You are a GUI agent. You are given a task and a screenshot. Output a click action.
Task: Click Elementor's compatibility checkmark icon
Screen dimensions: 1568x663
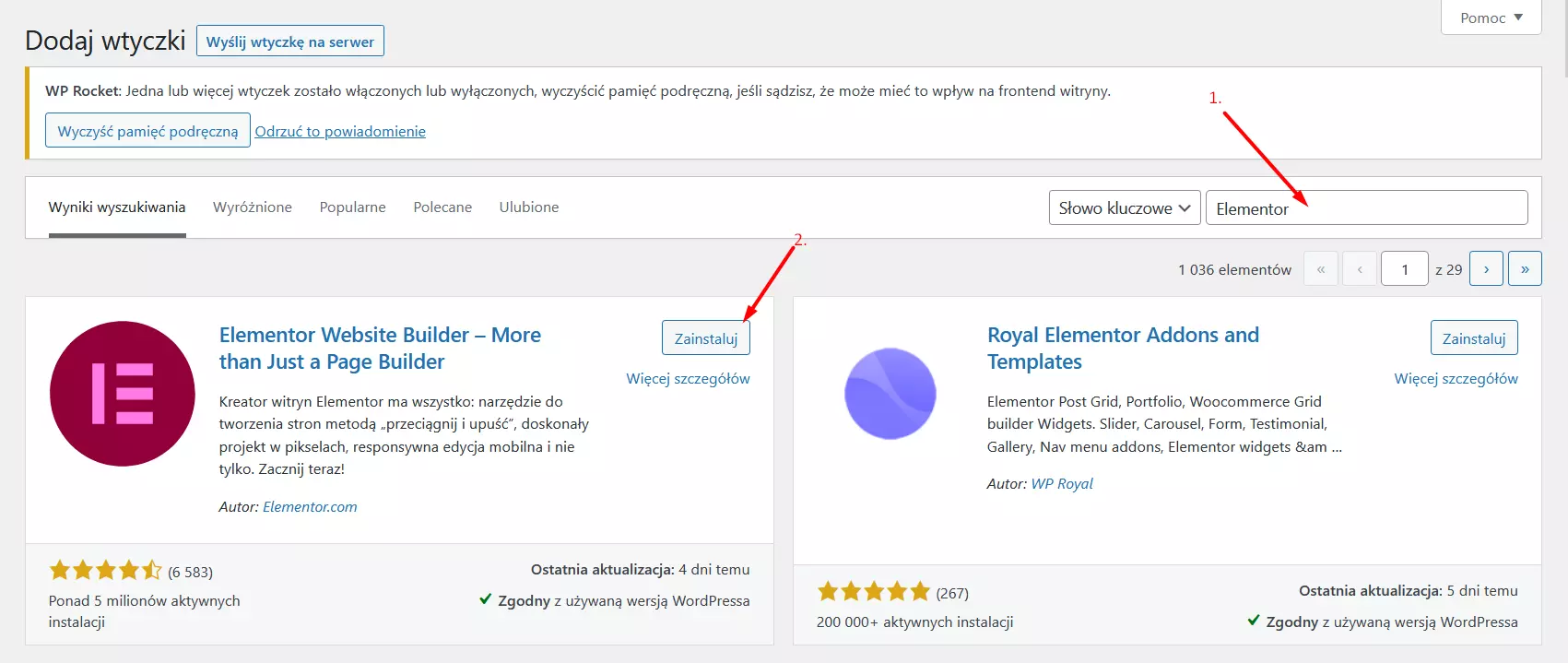(486, 599)
